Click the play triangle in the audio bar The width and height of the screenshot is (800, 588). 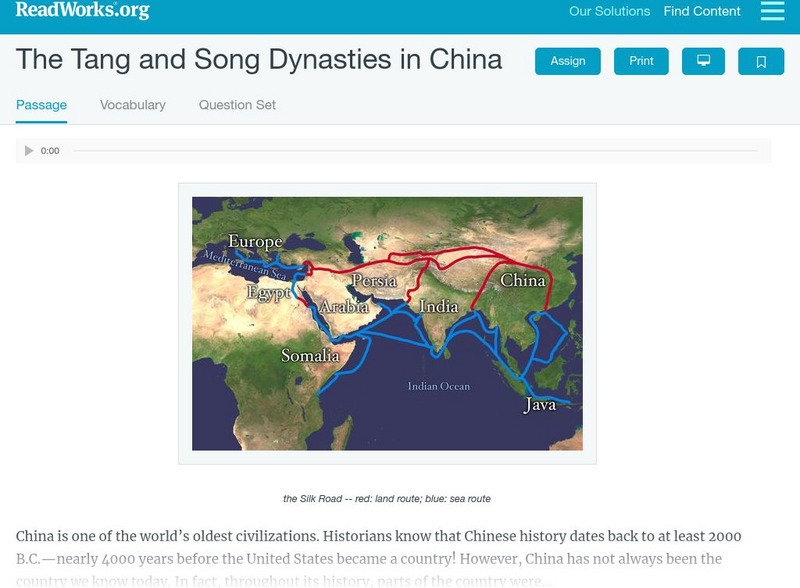coord(28,151)
